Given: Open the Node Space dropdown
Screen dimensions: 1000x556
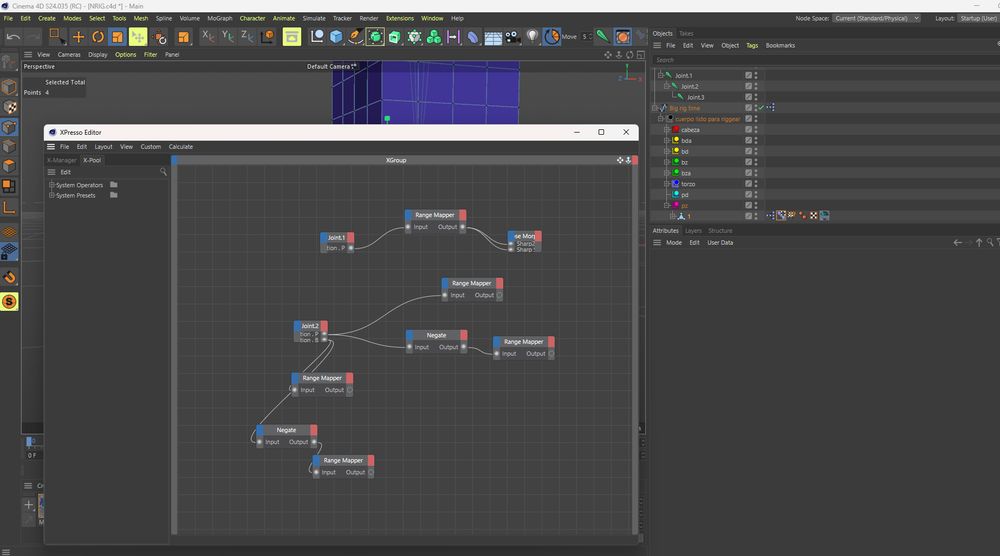Looking at the screenshot, I should click(x=876, y=18).
